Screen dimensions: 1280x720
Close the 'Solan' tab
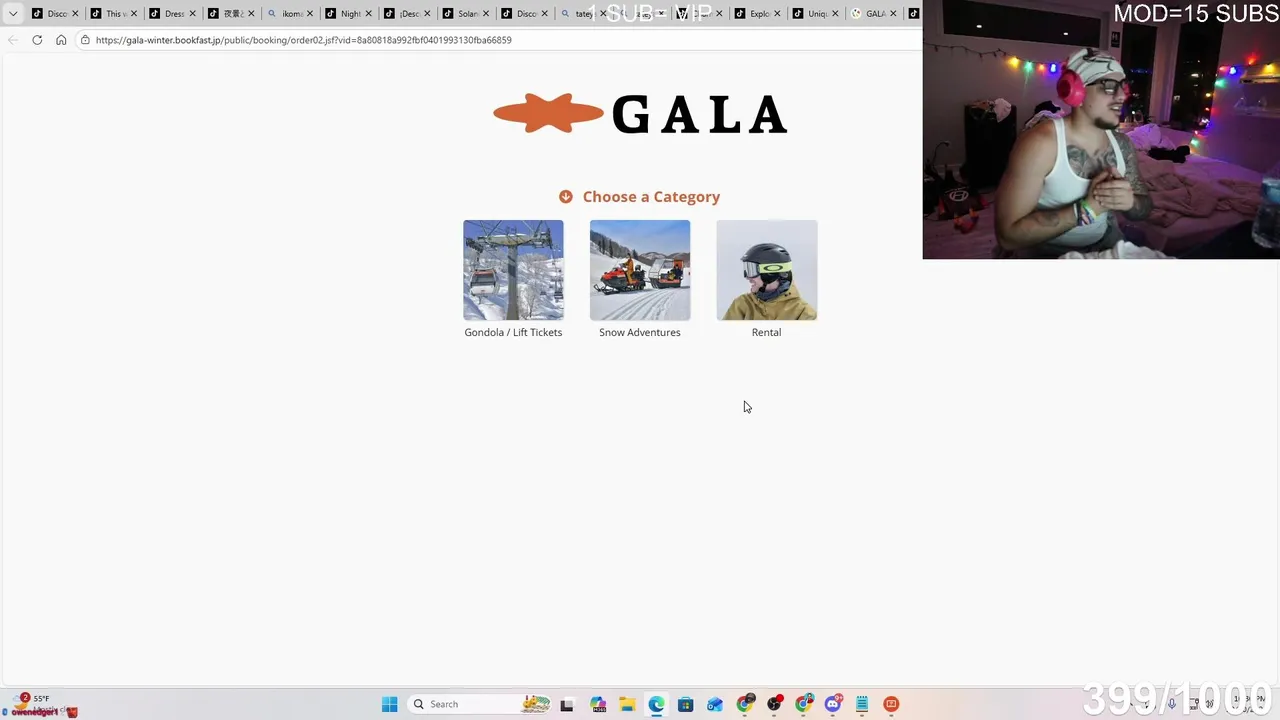(x=486, y=14)
